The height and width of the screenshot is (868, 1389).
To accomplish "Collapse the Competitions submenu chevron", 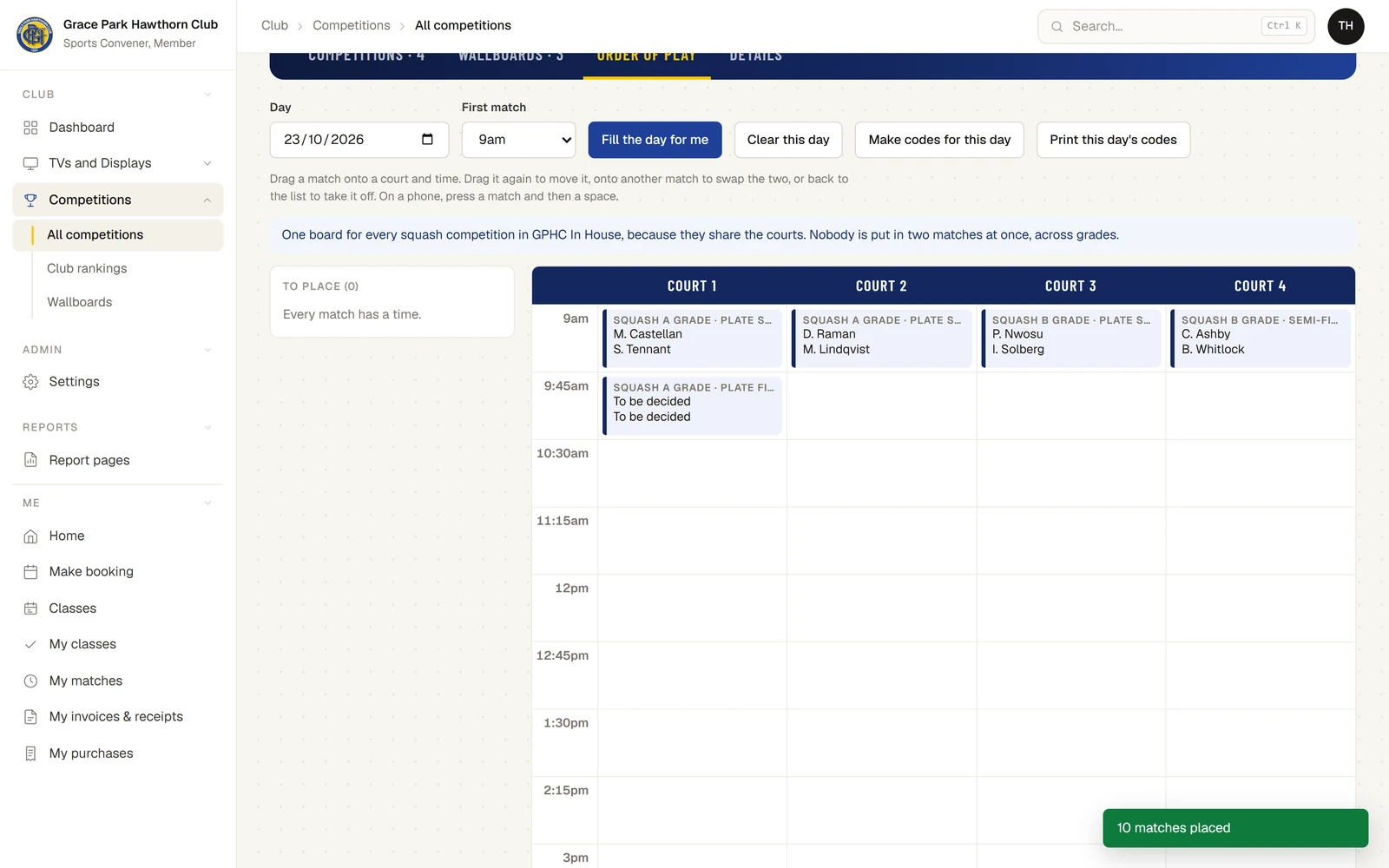I will click(207, 200).
